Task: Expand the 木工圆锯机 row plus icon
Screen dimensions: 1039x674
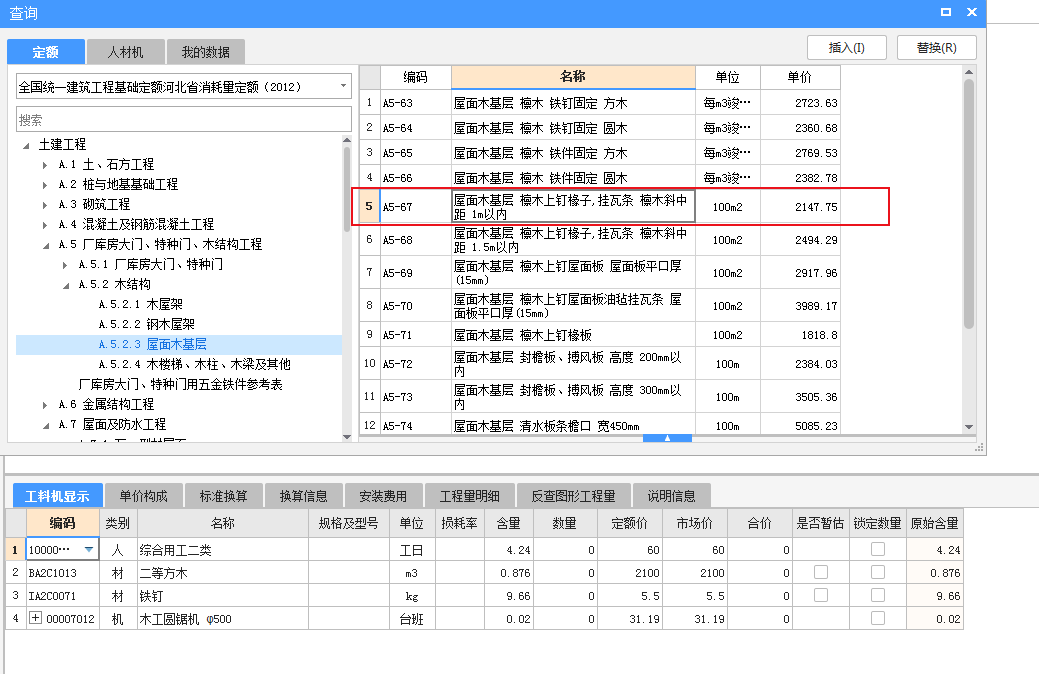Action: (x=37, y=619)
